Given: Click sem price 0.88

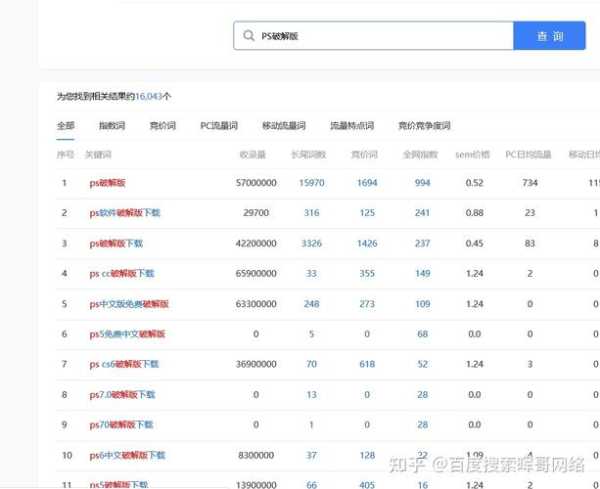Looking at the screenshot, I should click(474, 213).
